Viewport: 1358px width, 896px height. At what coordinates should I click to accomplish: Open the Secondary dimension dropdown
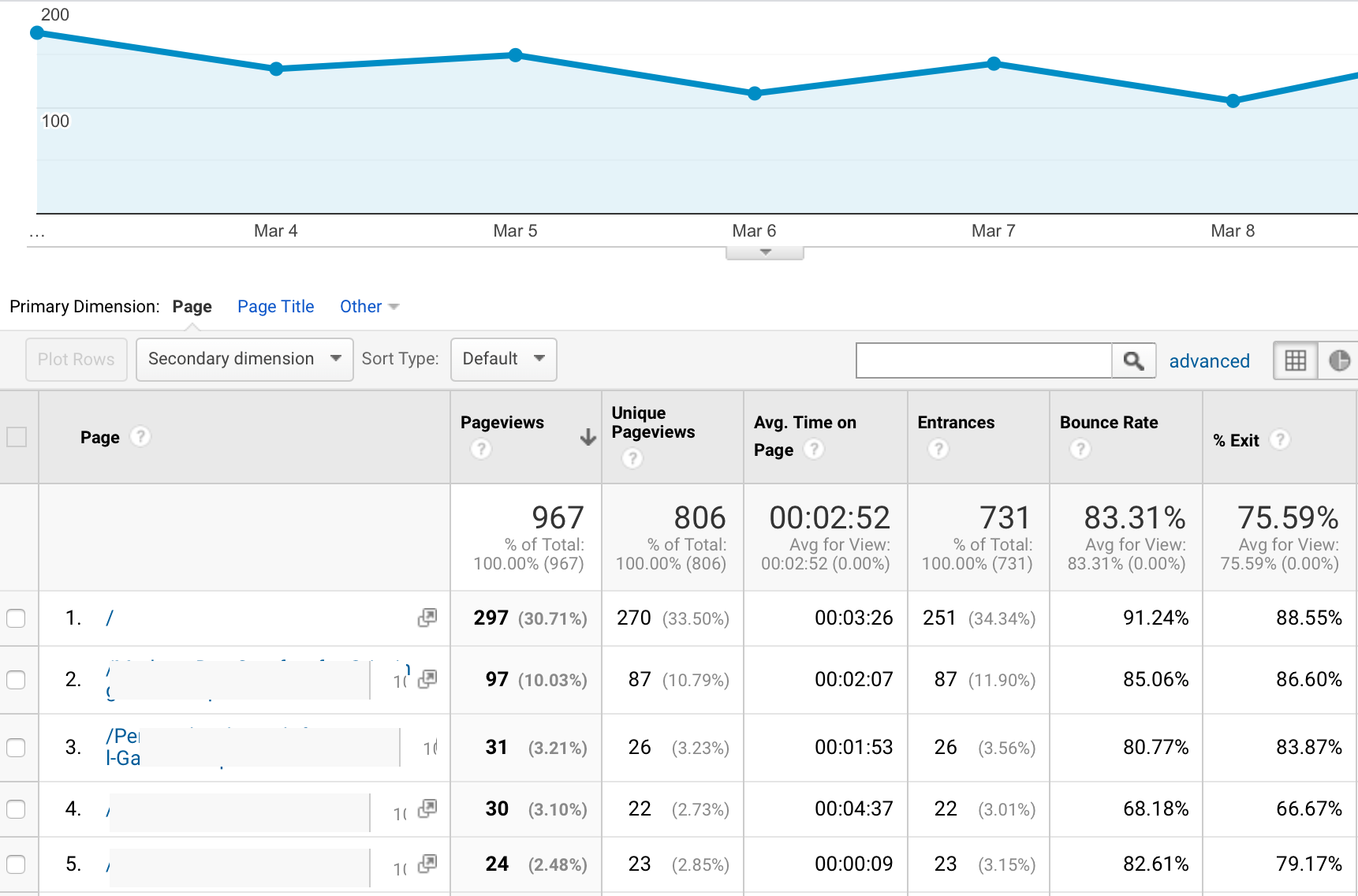point(244,359)
